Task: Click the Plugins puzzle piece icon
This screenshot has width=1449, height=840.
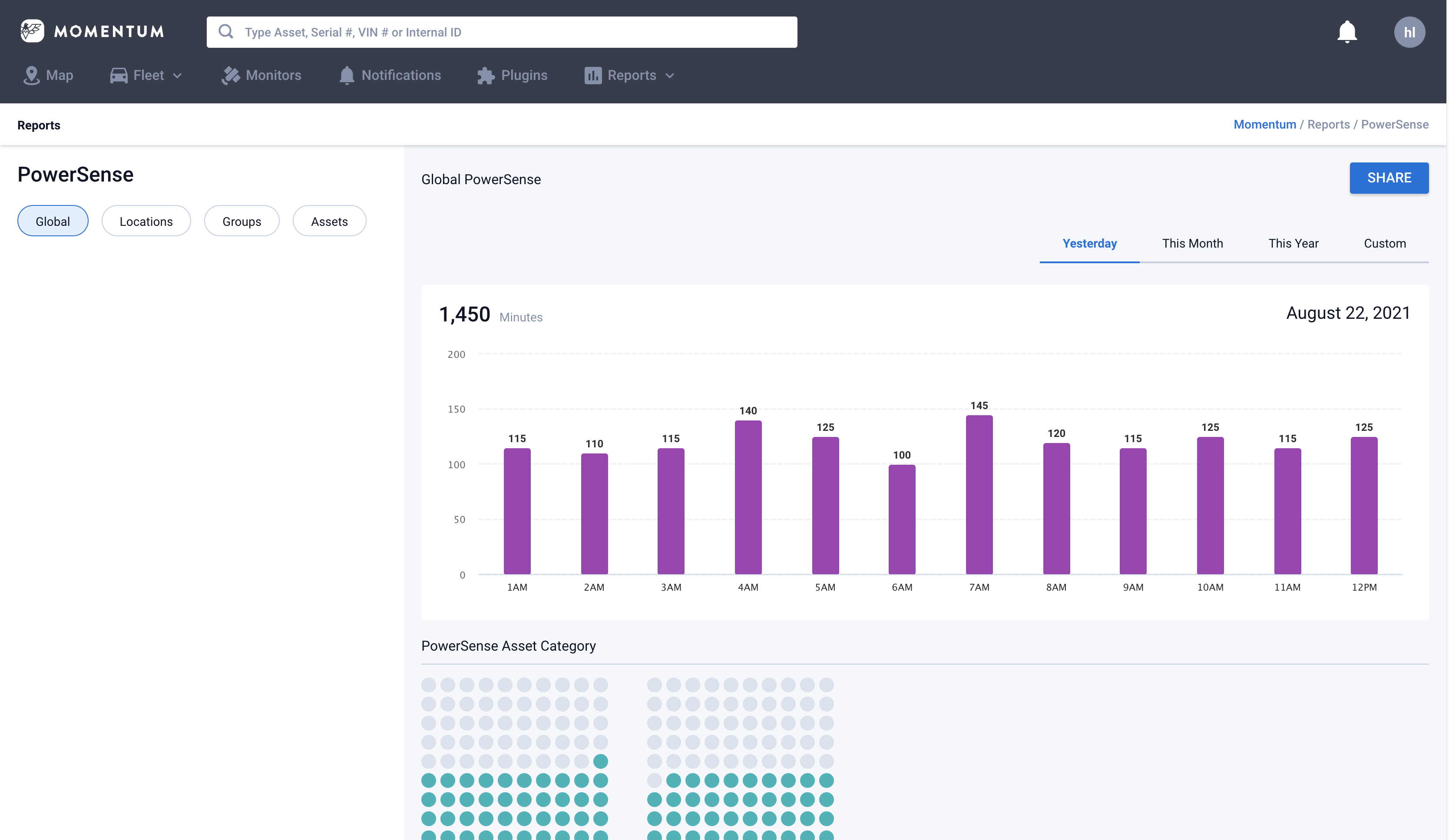Action: [486, 75]
